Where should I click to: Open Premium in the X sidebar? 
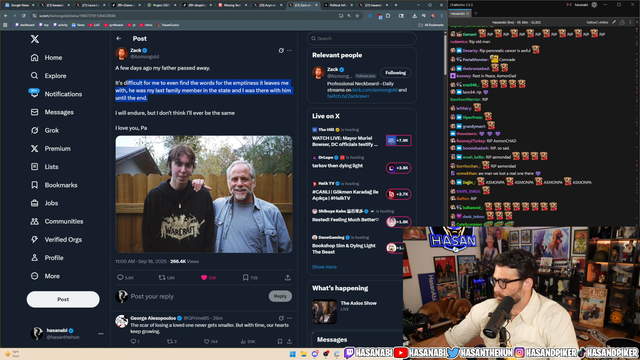(50, 149)
